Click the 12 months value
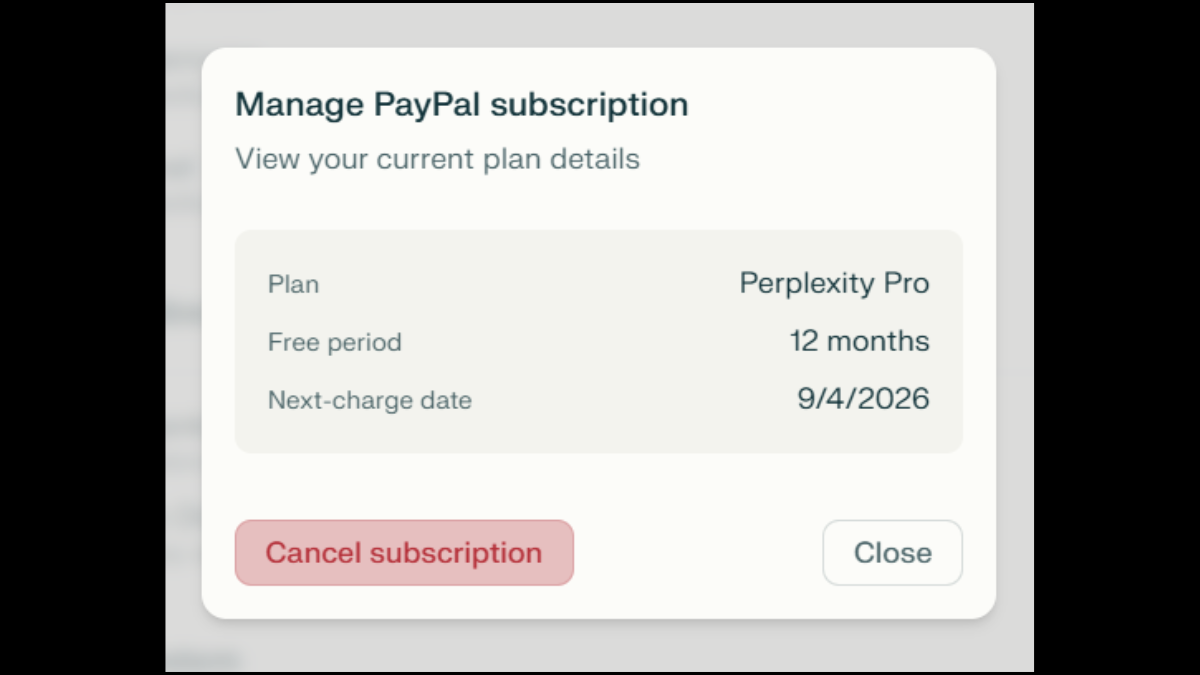The height and width of the screenshot is (675, 1200). tap(860, 341)
